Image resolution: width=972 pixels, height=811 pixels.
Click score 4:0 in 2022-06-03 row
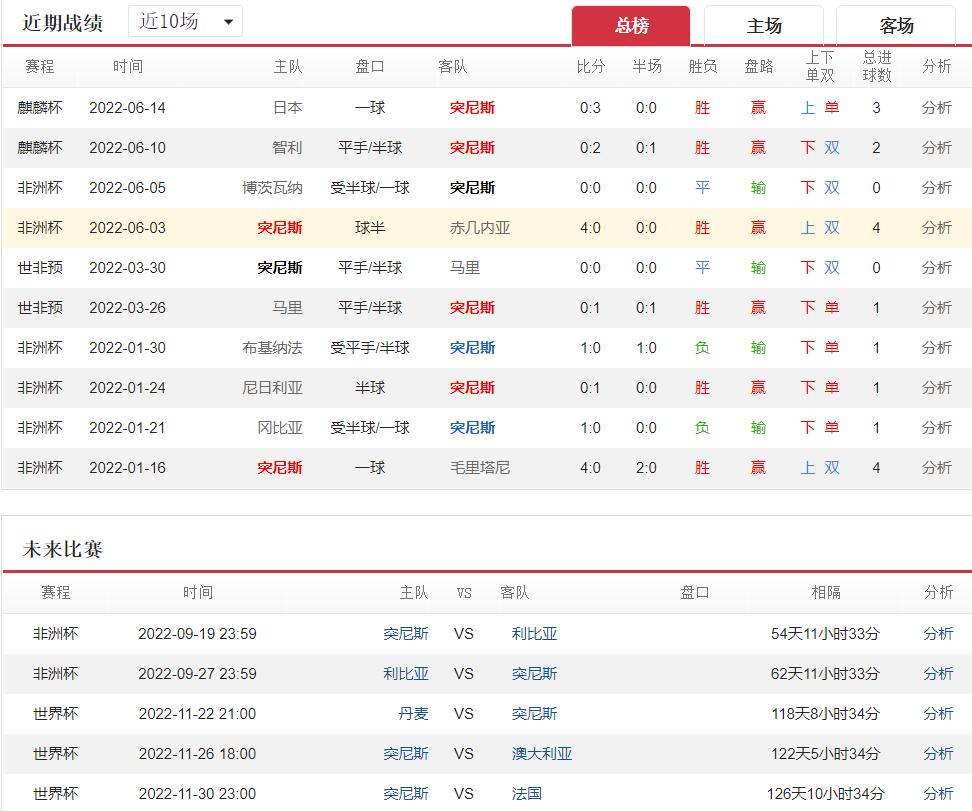[590, 228]
